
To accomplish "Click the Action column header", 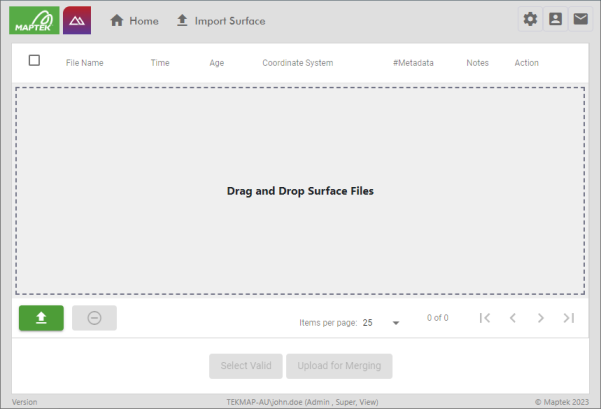I will click(526, 63).
